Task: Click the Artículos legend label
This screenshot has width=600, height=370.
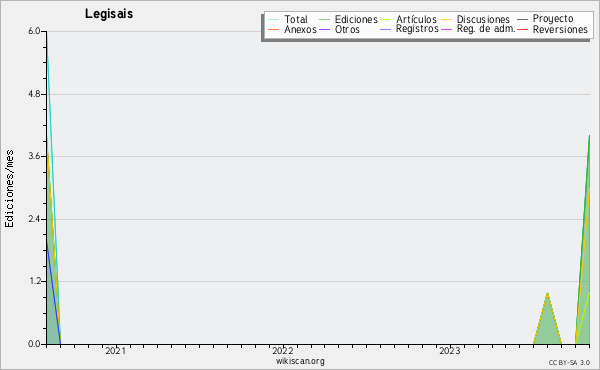Action: pos(416,19)
